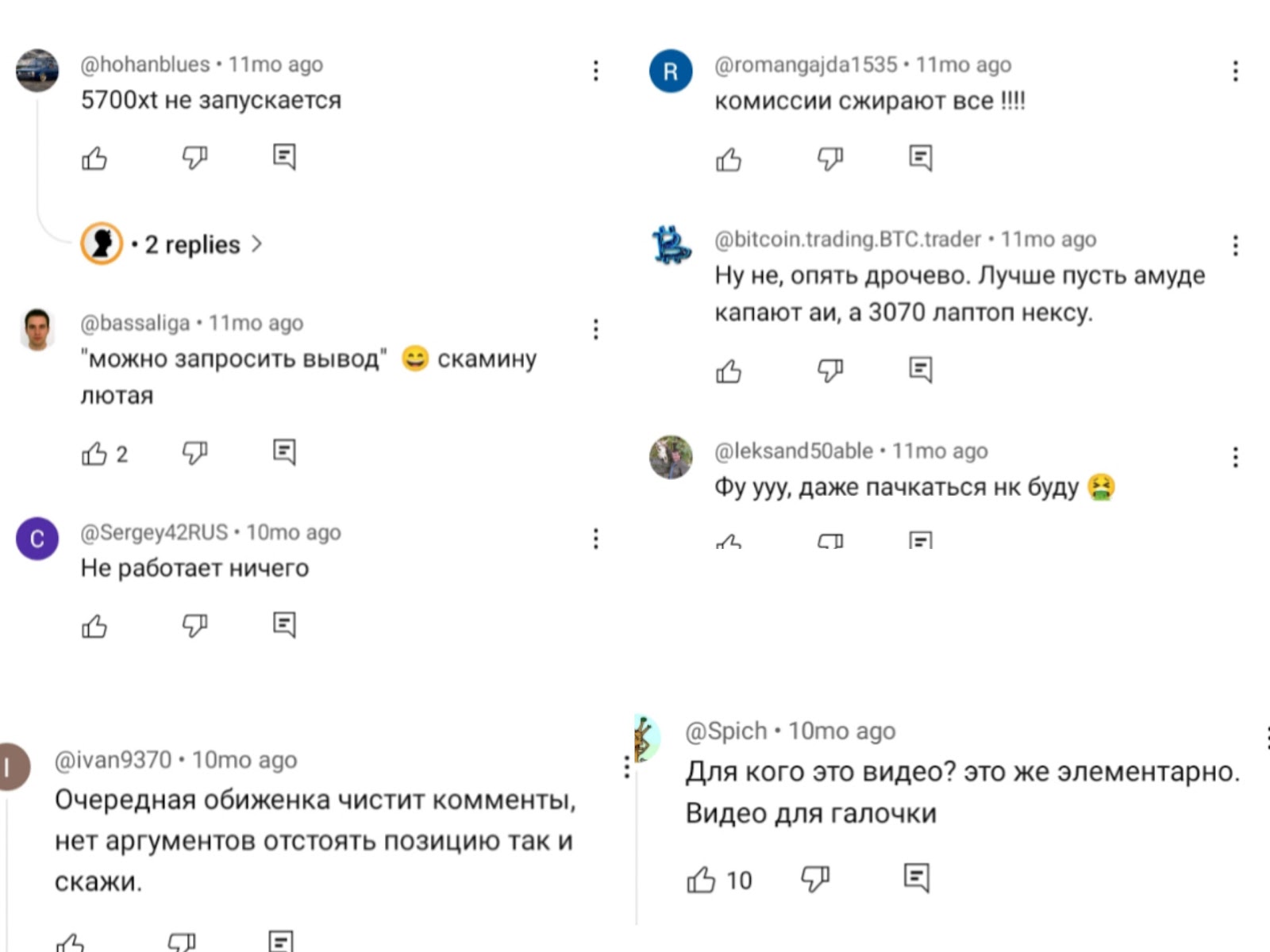
Task: Dislike the @romangajda1535 comment
Action: pos(829,159)
